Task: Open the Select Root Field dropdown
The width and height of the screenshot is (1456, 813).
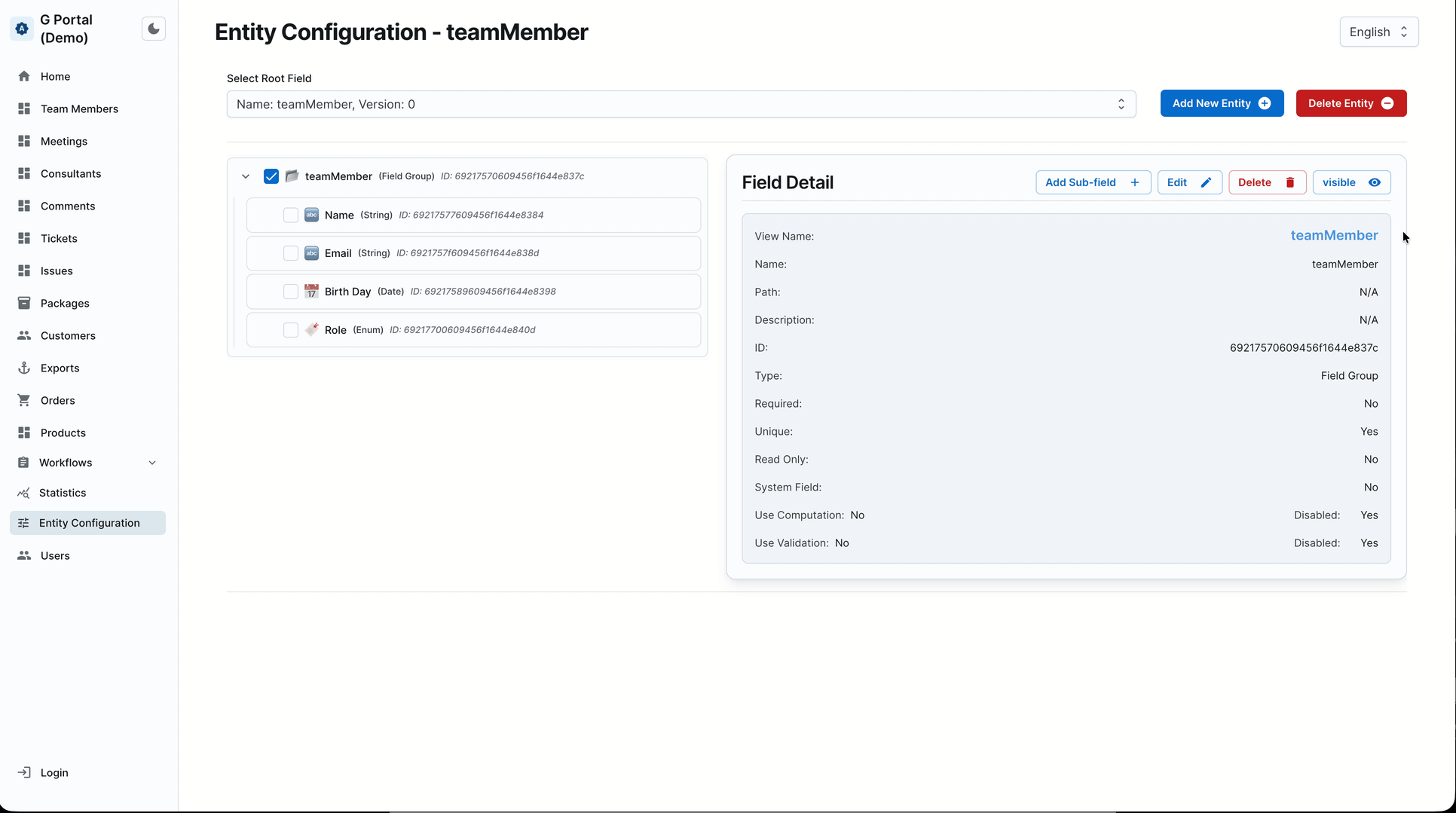Action: pos(681,104)
